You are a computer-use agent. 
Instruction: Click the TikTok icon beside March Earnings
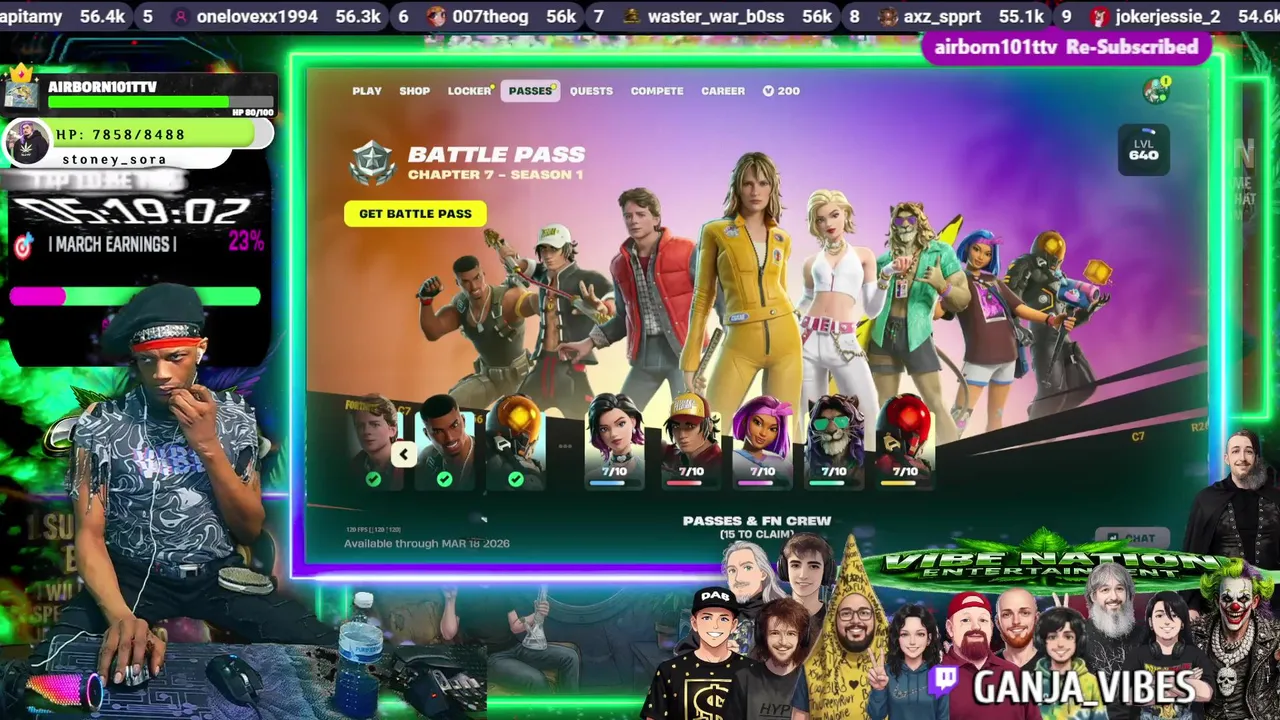[23, 245]
